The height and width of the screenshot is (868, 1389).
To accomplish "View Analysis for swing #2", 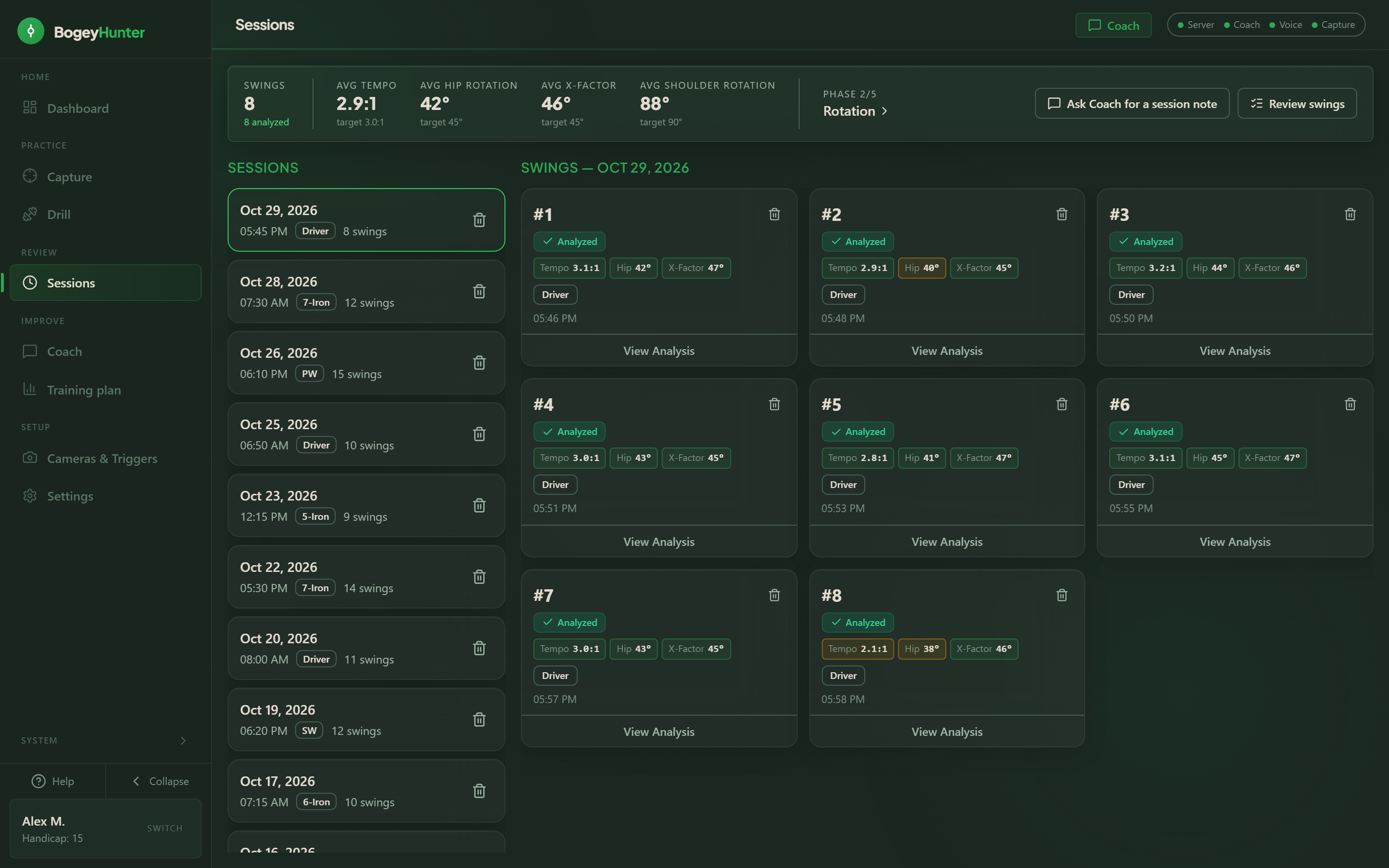I will coord(946,351).
